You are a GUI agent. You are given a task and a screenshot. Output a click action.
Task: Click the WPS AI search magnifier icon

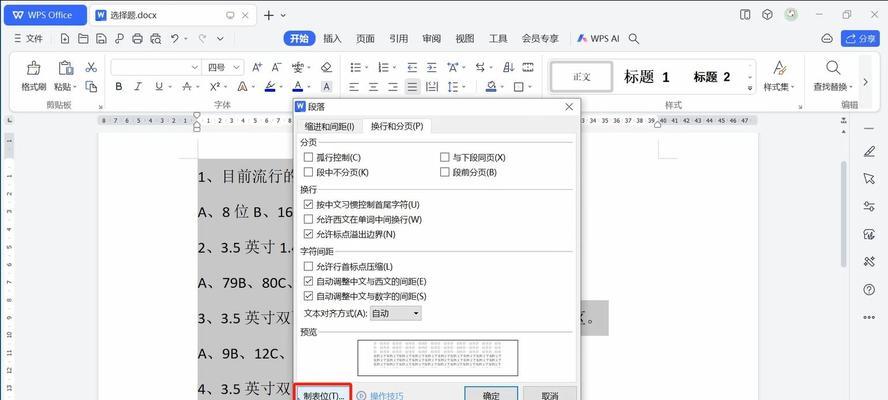pyautogui.click(x=634, y=39)
